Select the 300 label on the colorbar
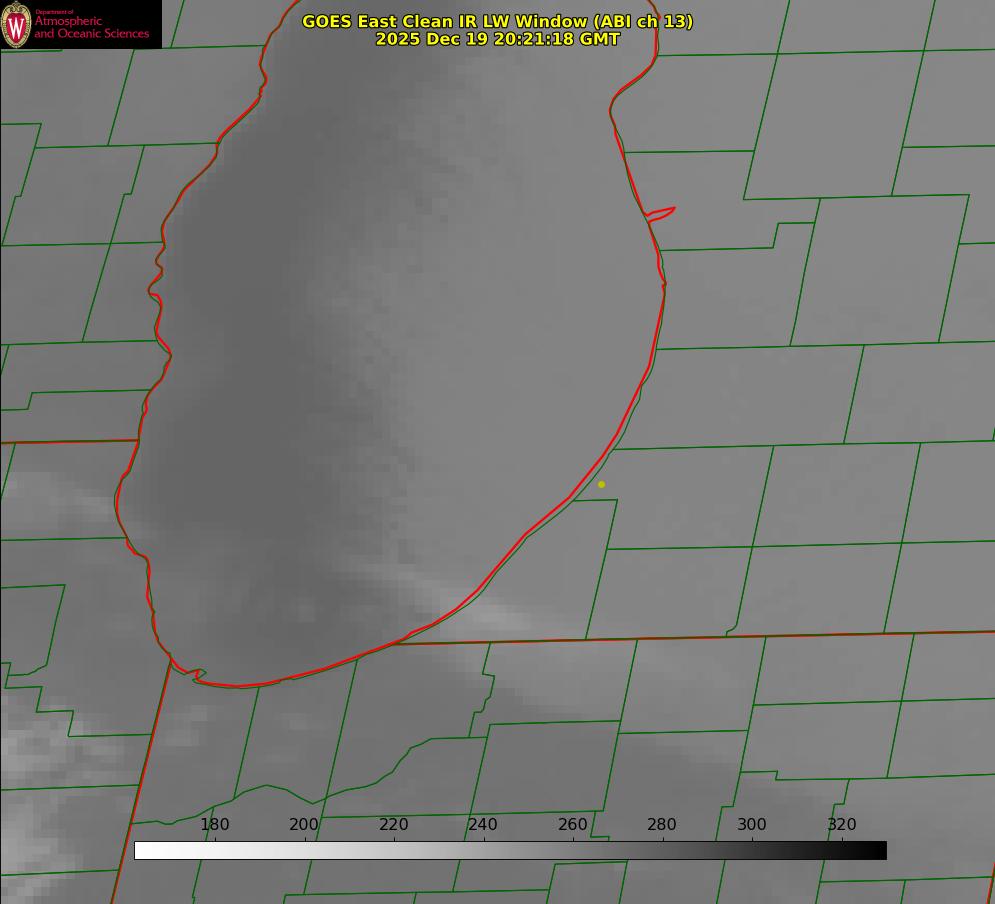 752,824
